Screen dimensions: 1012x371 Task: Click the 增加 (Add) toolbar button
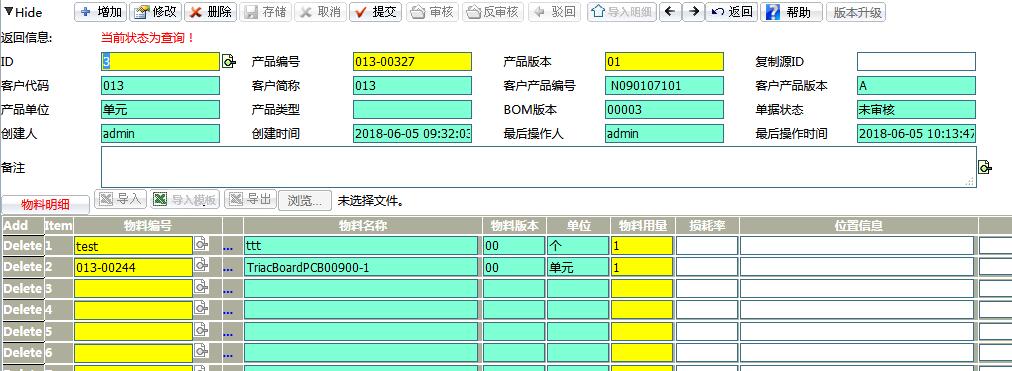(x=101, y=12)
